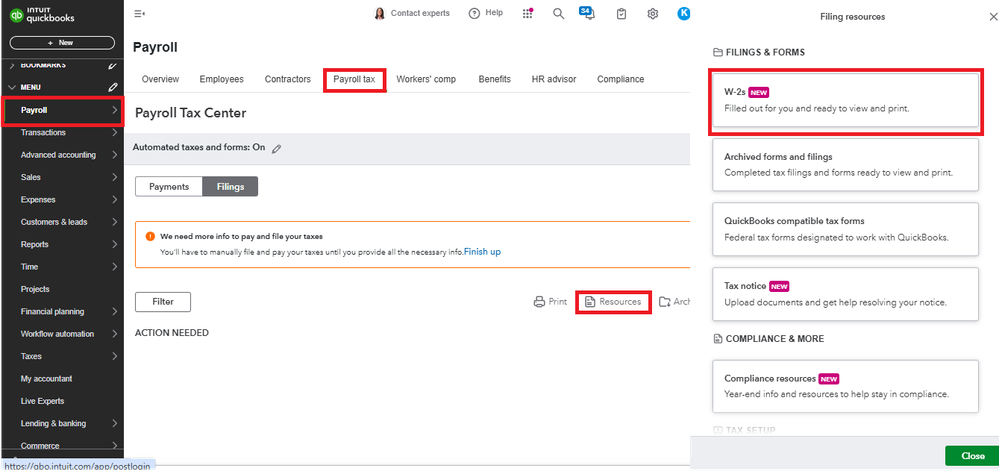Click the QuickBooks logo
The width and height of the screenshot is (999, 472).
click(x=42, y=15)
